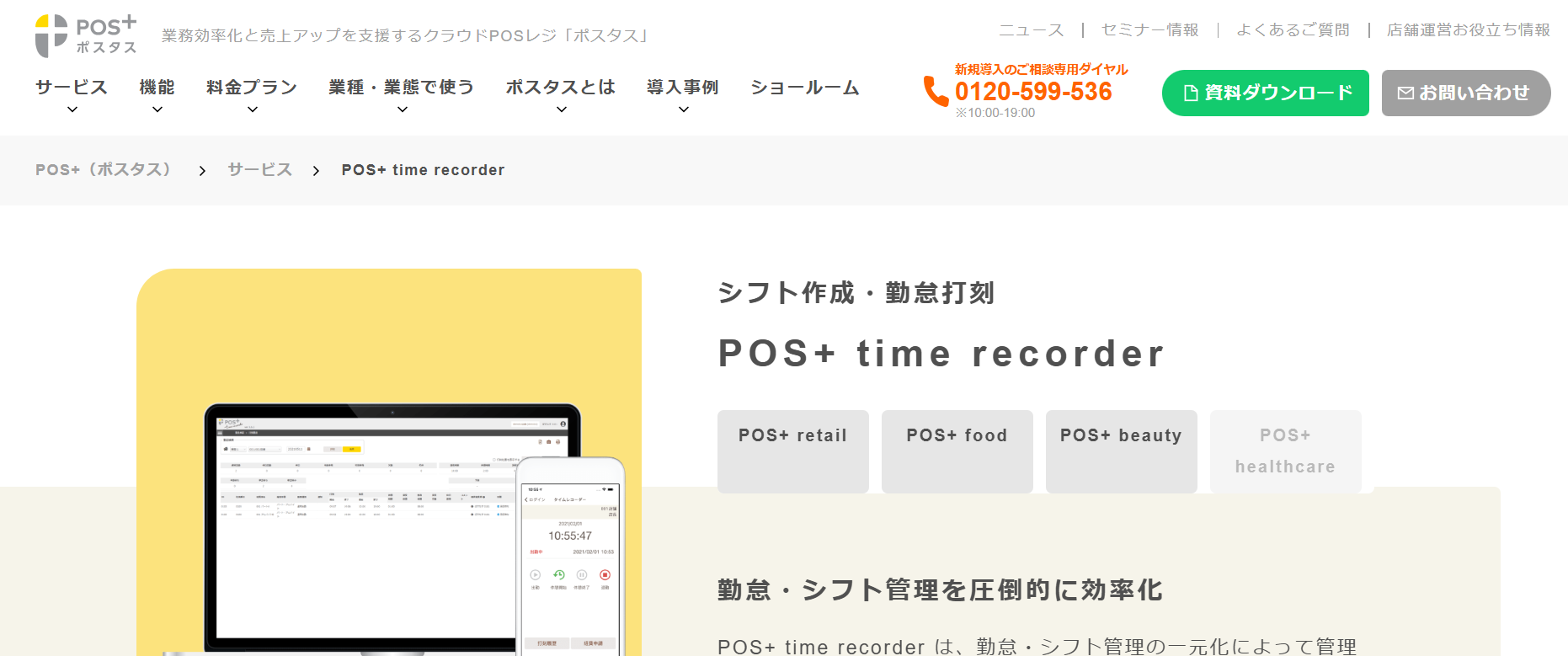1568x656 pixels.
Task: Open the 店舗運営お役立ち情報 link
Action: (1469, 30)
